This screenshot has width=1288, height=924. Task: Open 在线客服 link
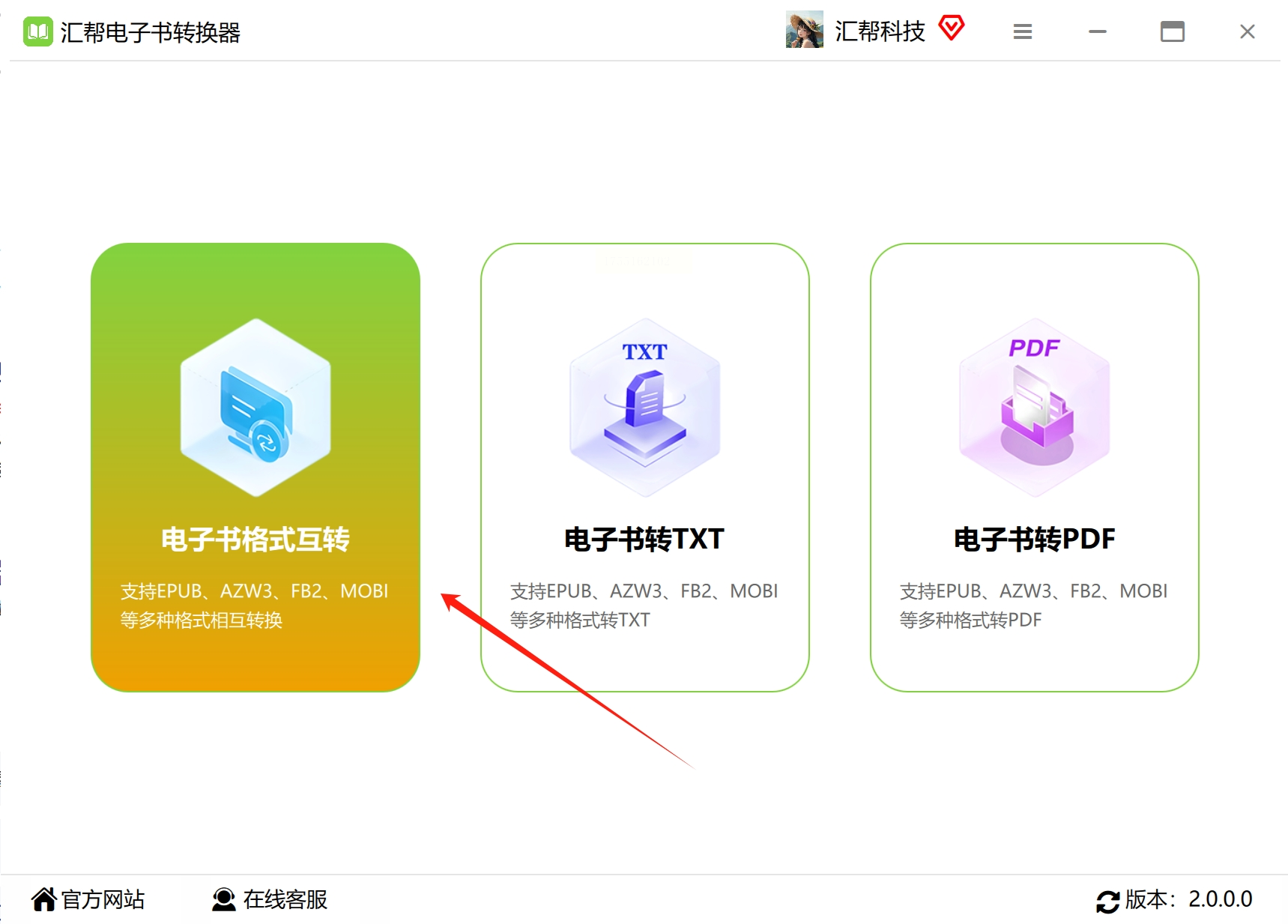pos(285,899)
